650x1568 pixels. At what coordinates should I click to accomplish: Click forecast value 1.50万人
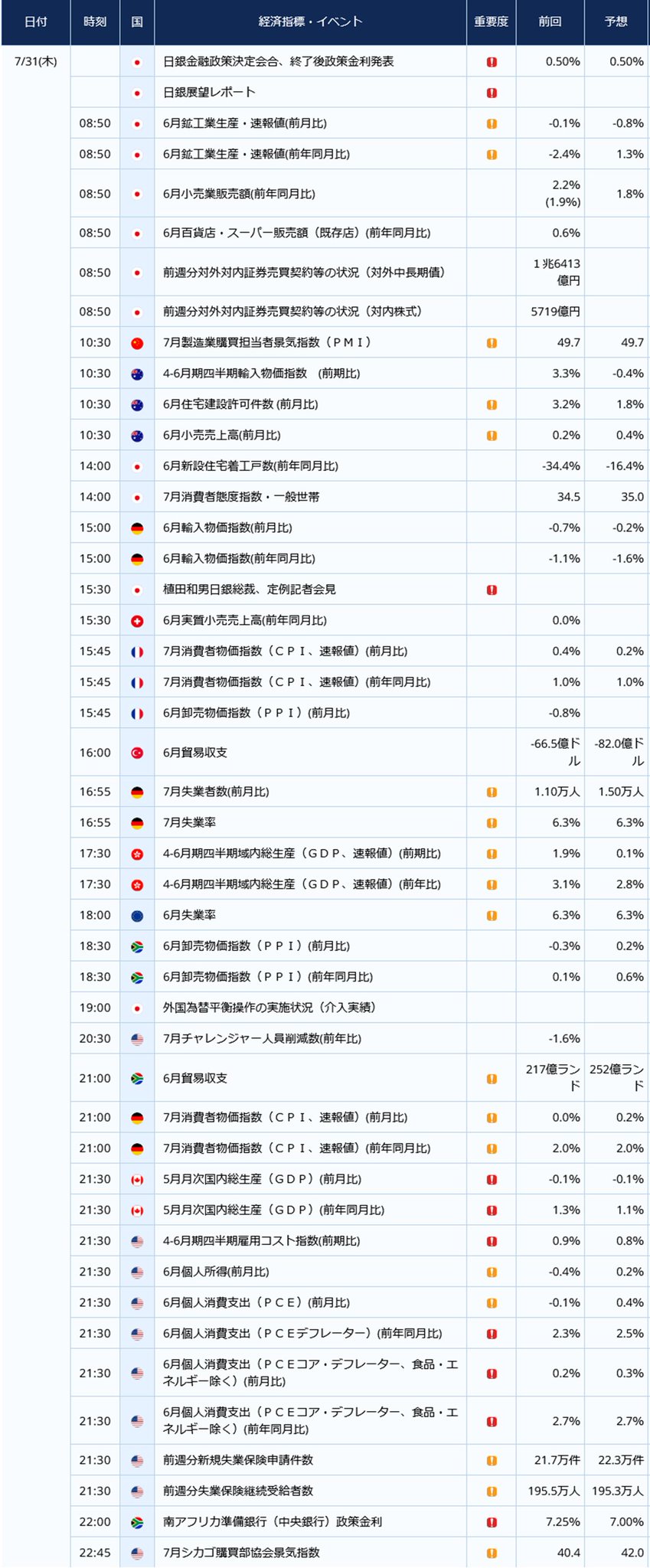pyautogui.click(x=621, y=792)
